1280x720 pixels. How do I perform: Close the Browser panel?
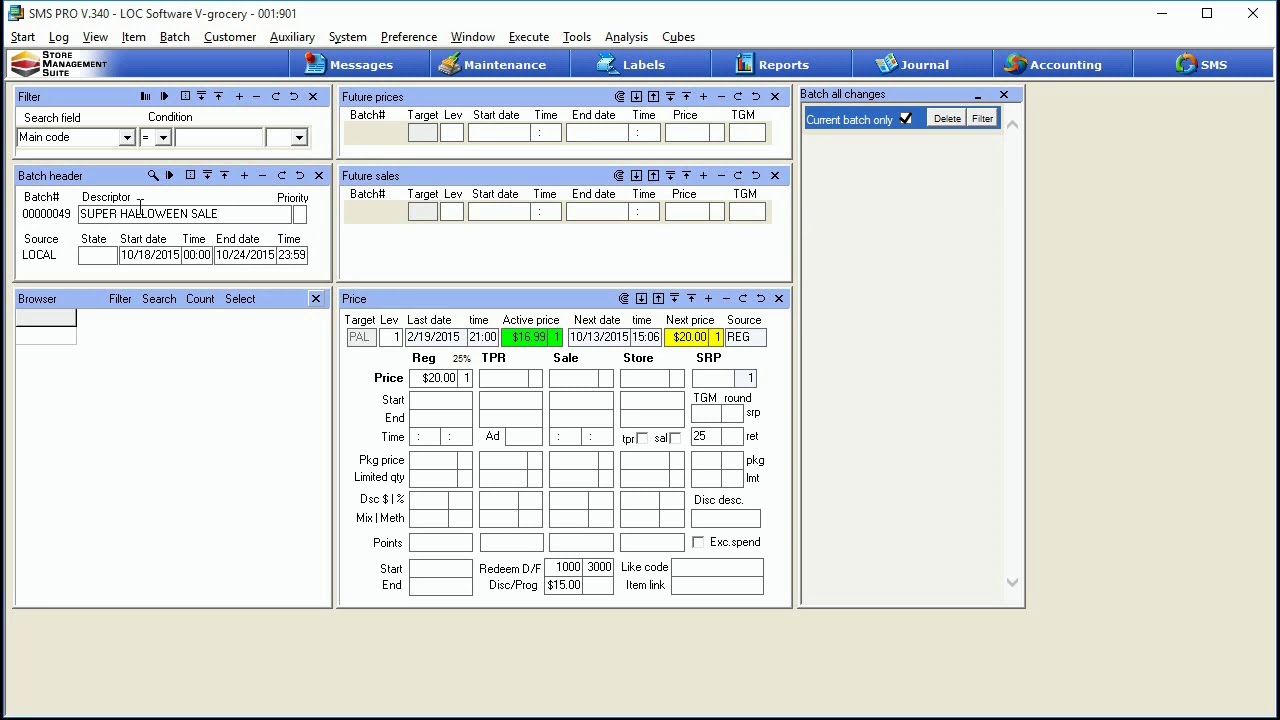click(x=316, y=299)
